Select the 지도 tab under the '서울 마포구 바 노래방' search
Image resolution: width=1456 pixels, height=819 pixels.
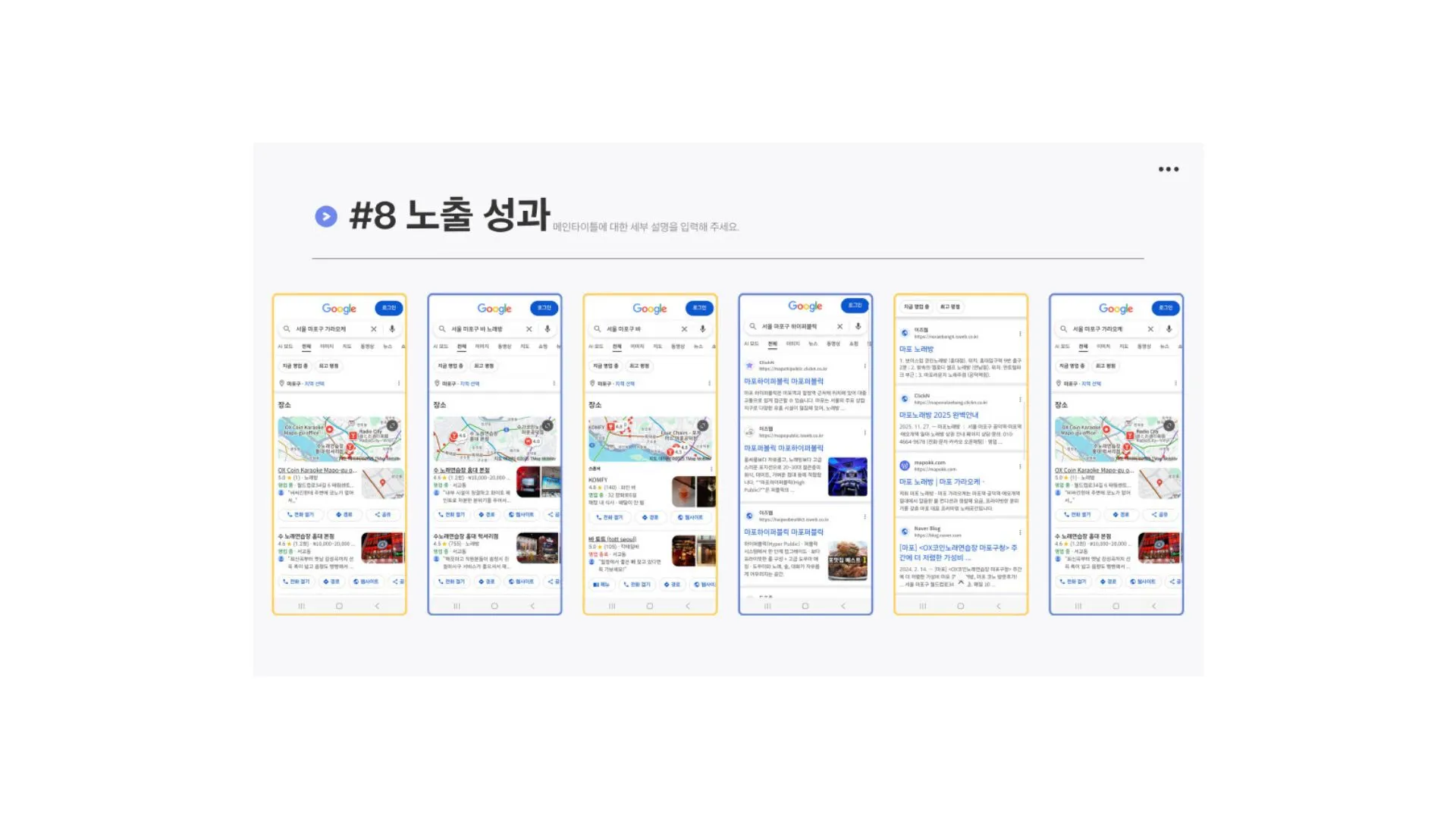tap(525, 346)
